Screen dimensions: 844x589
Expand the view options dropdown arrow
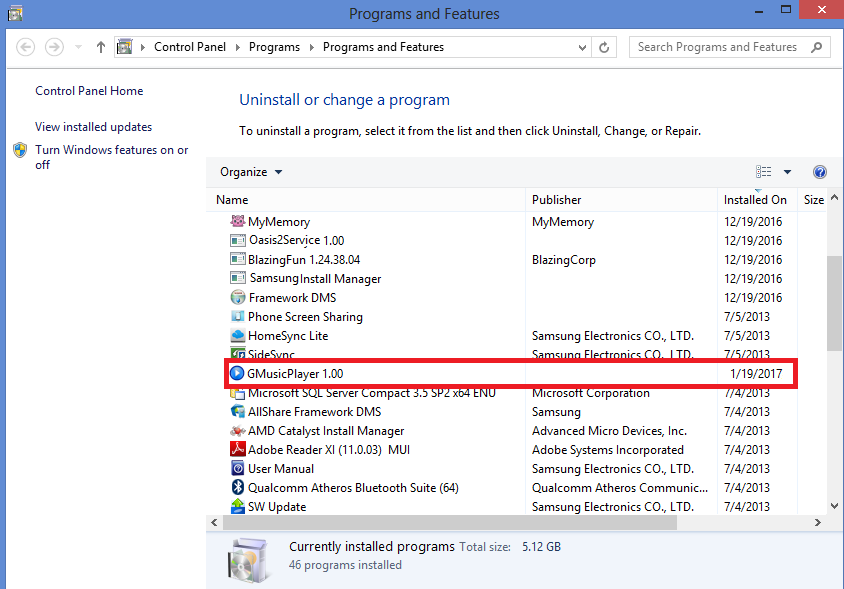(787, 172)
